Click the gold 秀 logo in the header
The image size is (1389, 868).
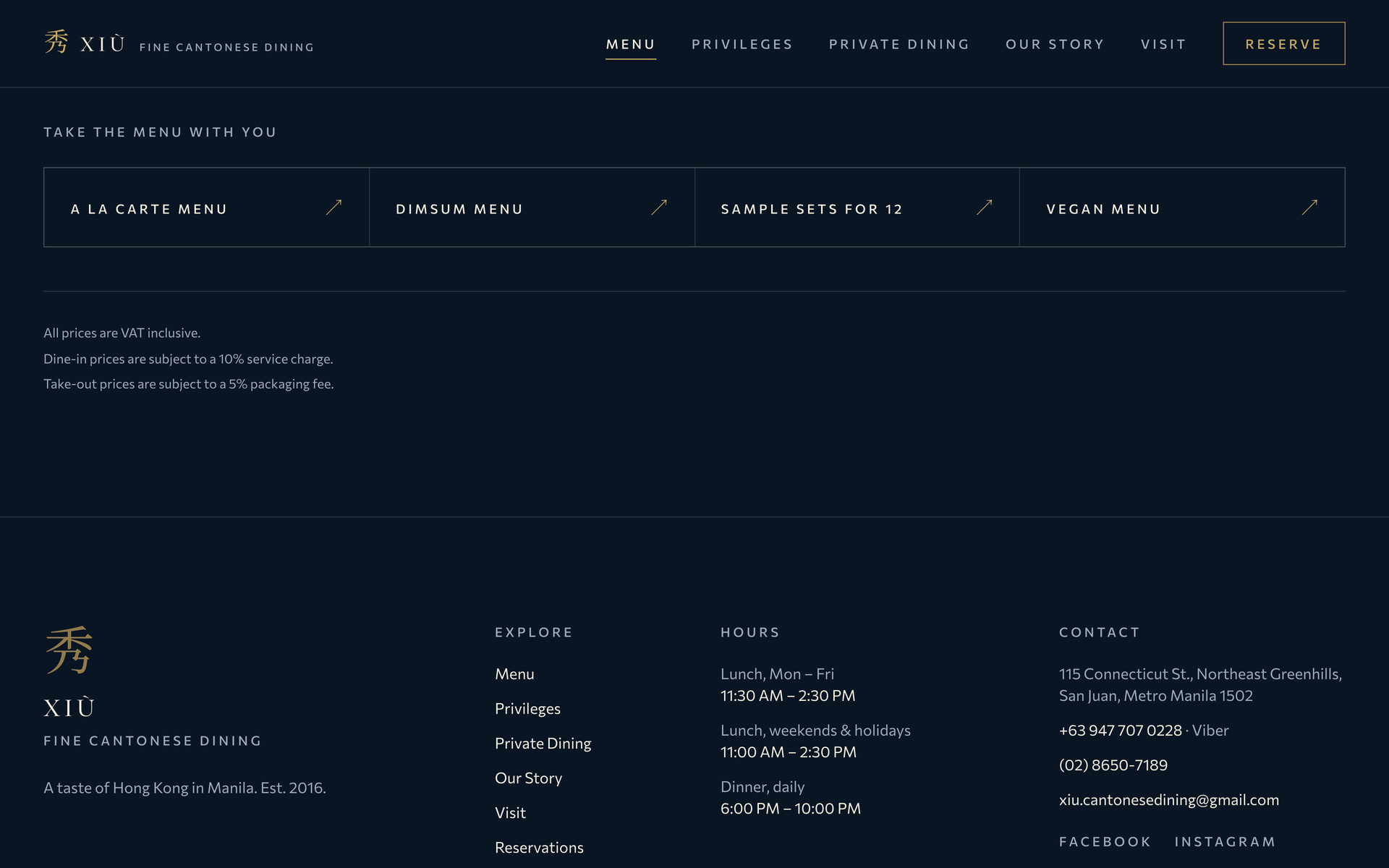[x=56, y=42]
